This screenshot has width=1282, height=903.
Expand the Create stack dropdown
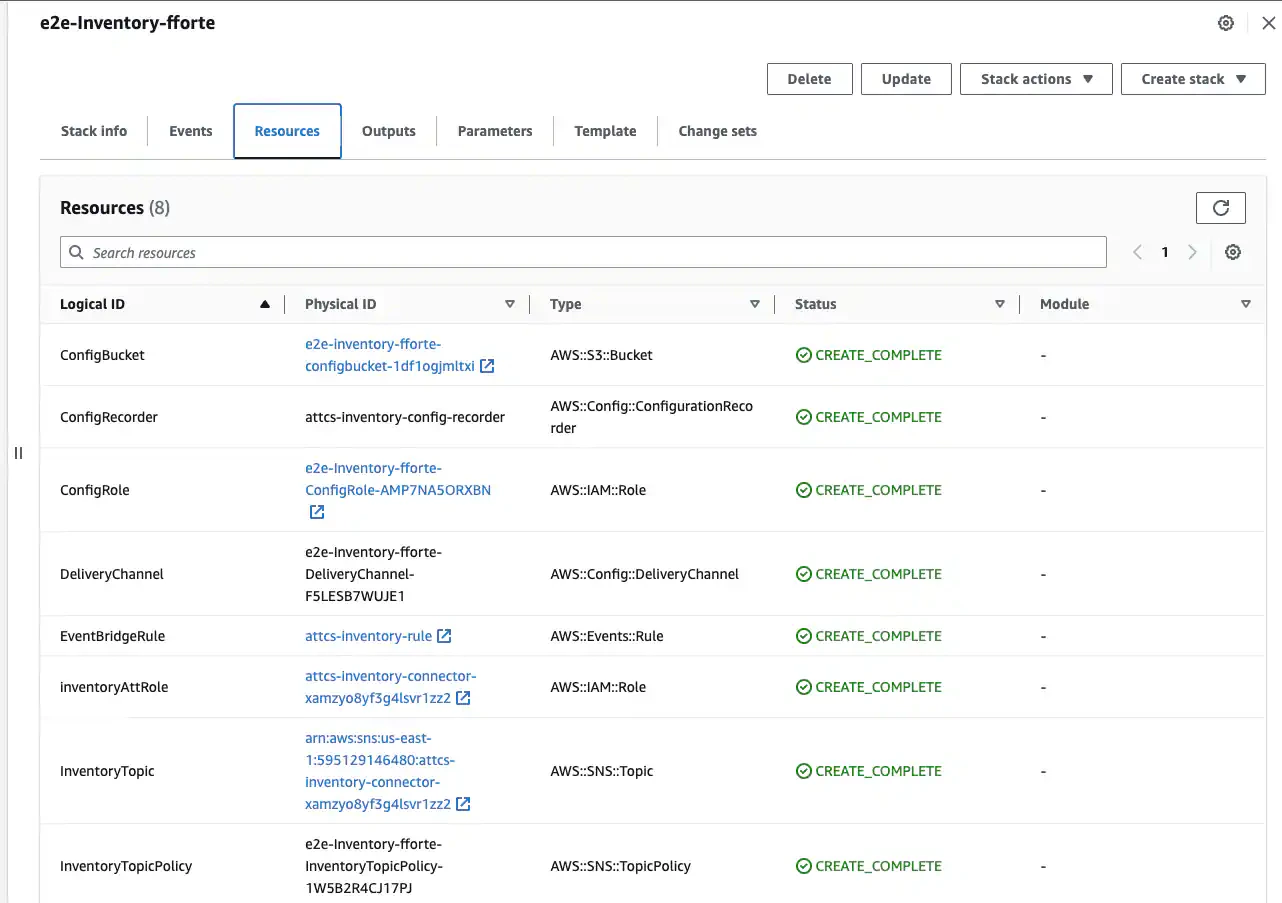[1193, 79]
